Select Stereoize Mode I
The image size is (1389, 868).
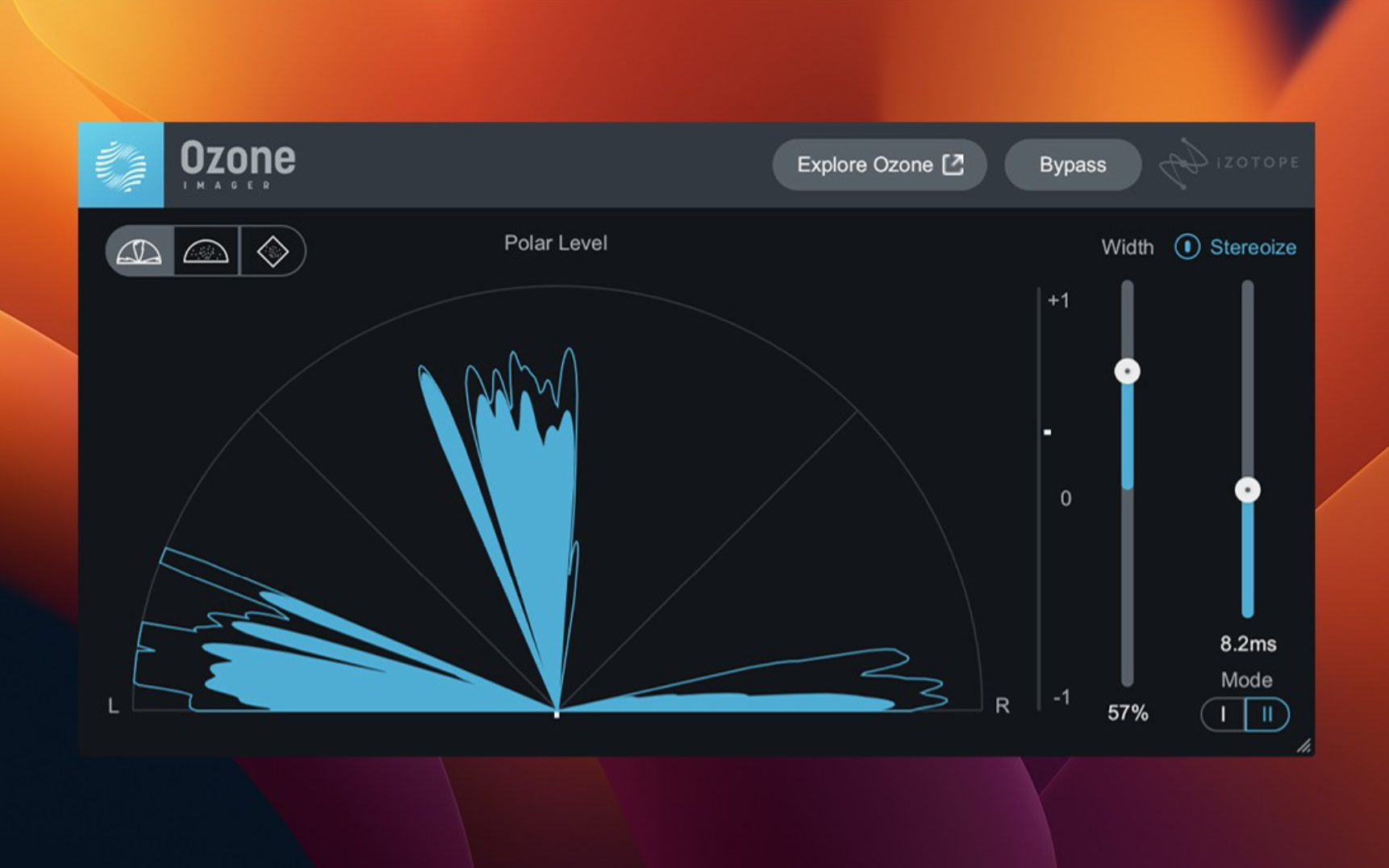[x=1223, y=714]
